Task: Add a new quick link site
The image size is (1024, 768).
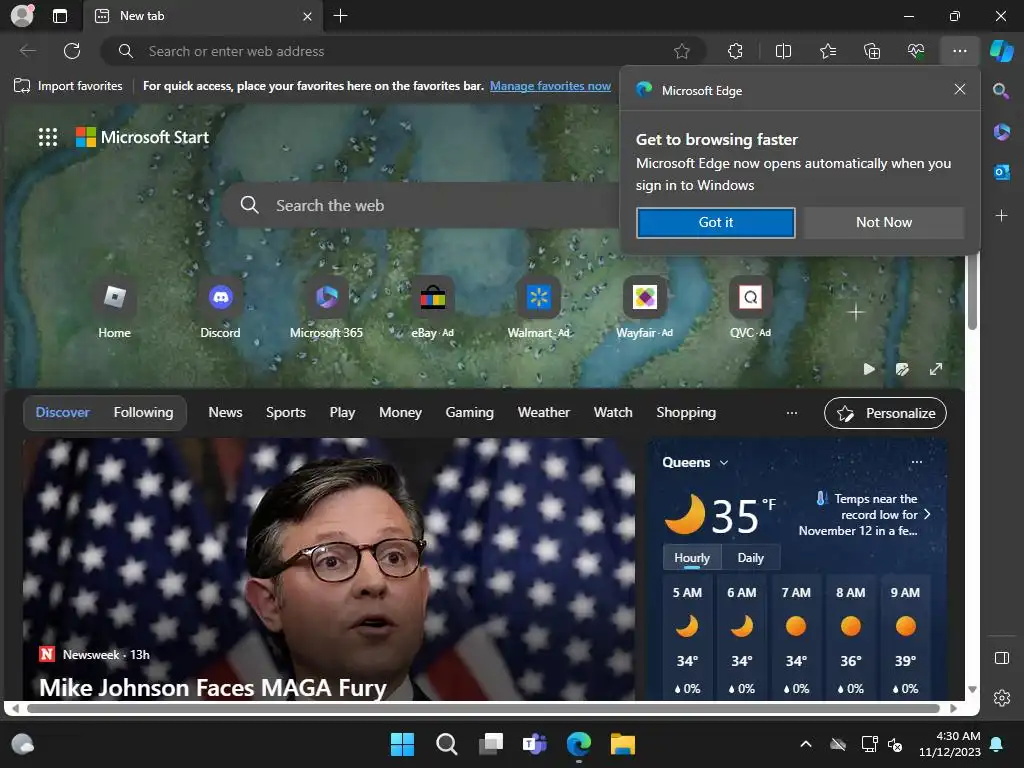Action: [856, 312]
